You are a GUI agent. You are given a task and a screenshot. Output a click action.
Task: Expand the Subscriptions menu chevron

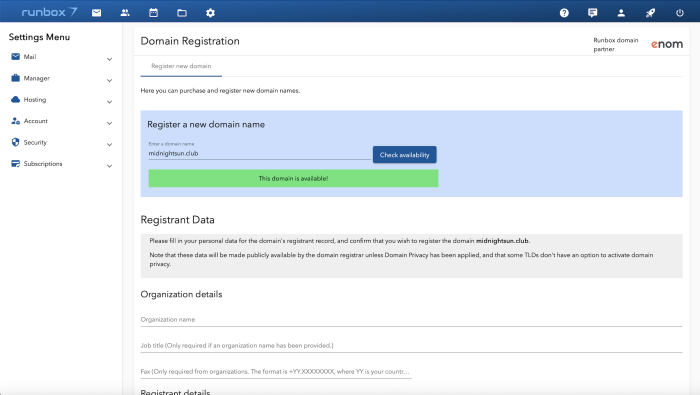click(109, 166)
